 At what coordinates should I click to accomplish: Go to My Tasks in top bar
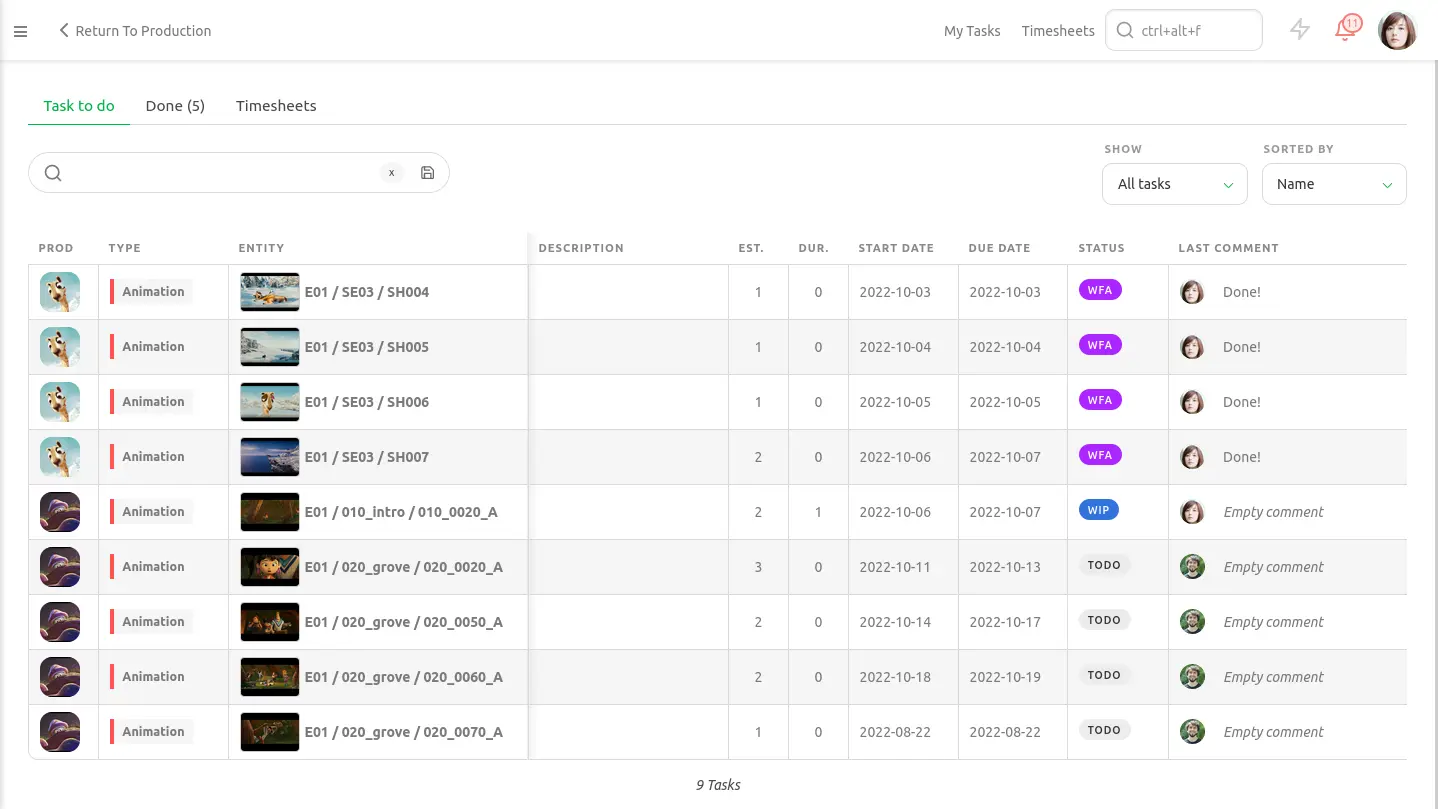971,31
